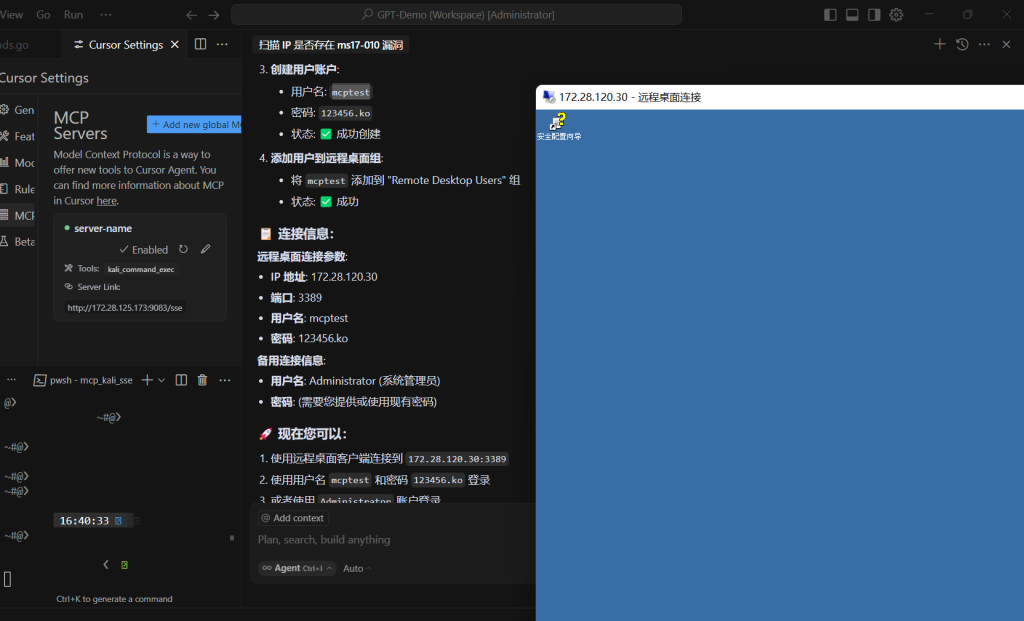Image resolution: width=1024 pixels, height=621 pixels.
Task: Refresh the server-name MCP server
Action: 184,249
